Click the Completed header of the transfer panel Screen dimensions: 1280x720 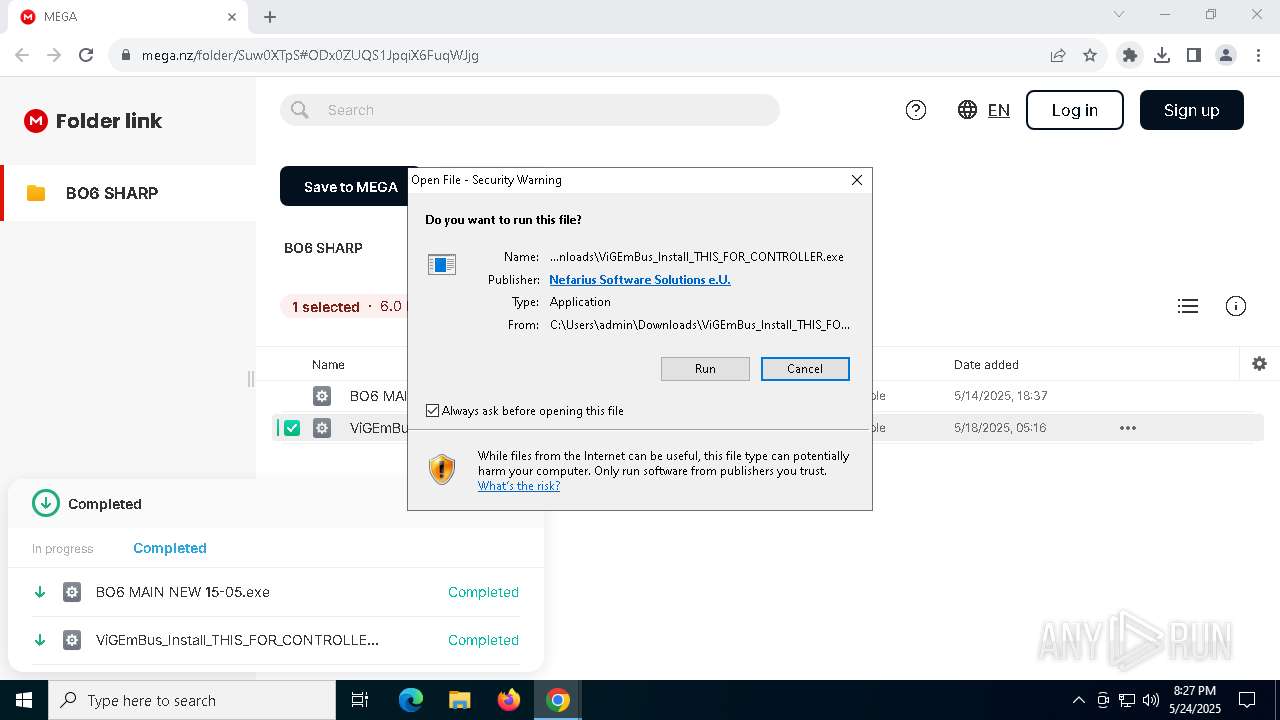105,504
